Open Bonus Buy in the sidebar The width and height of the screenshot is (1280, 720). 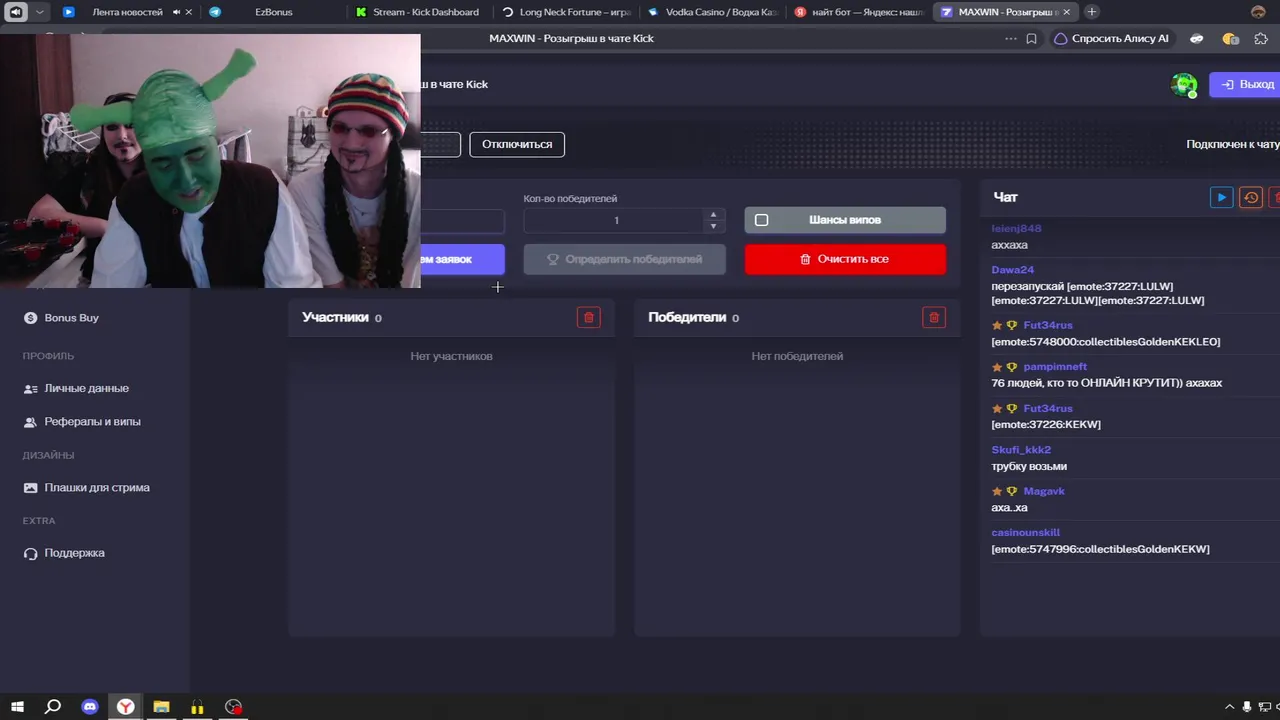72,318
